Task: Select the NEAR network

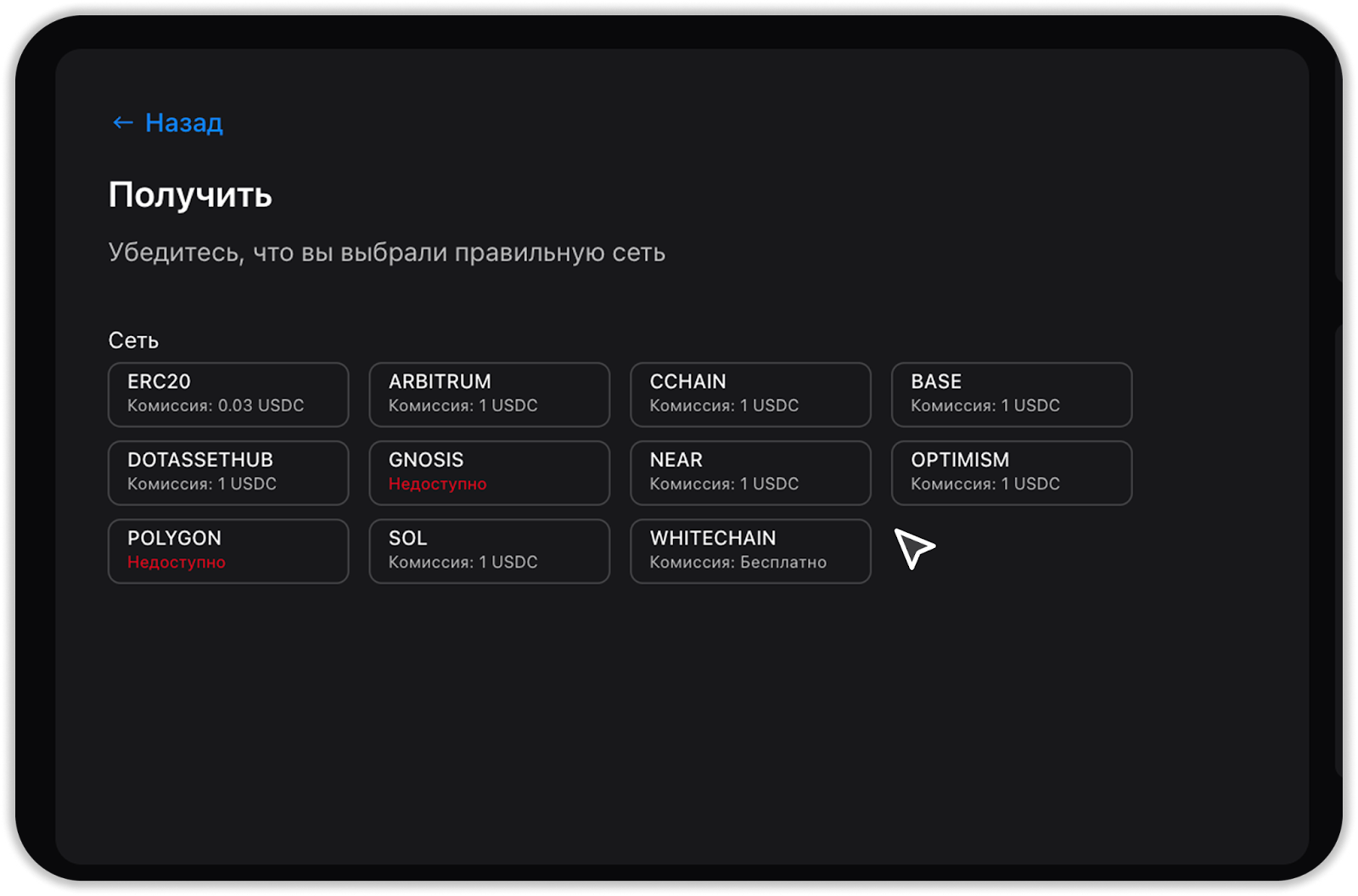Action: coord(750,473)
